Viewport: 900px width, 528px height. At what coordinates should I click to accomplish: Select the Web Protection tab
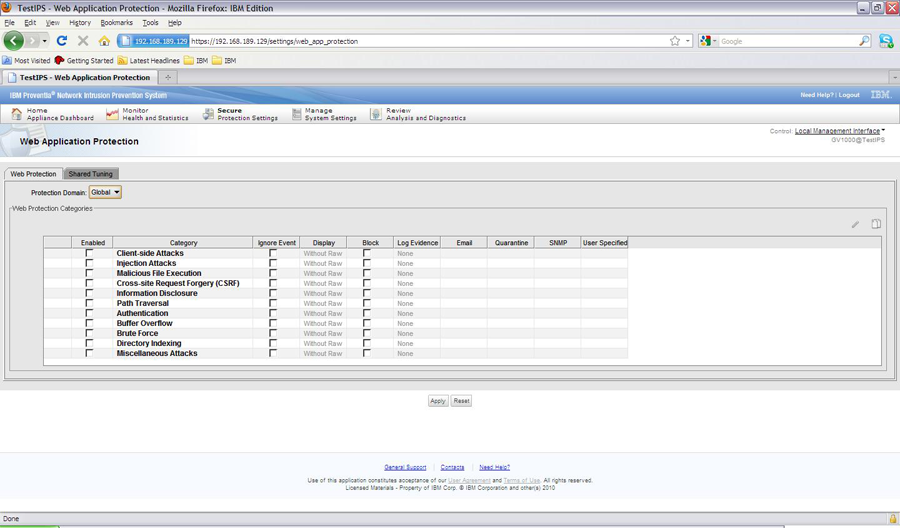(33, 174)
